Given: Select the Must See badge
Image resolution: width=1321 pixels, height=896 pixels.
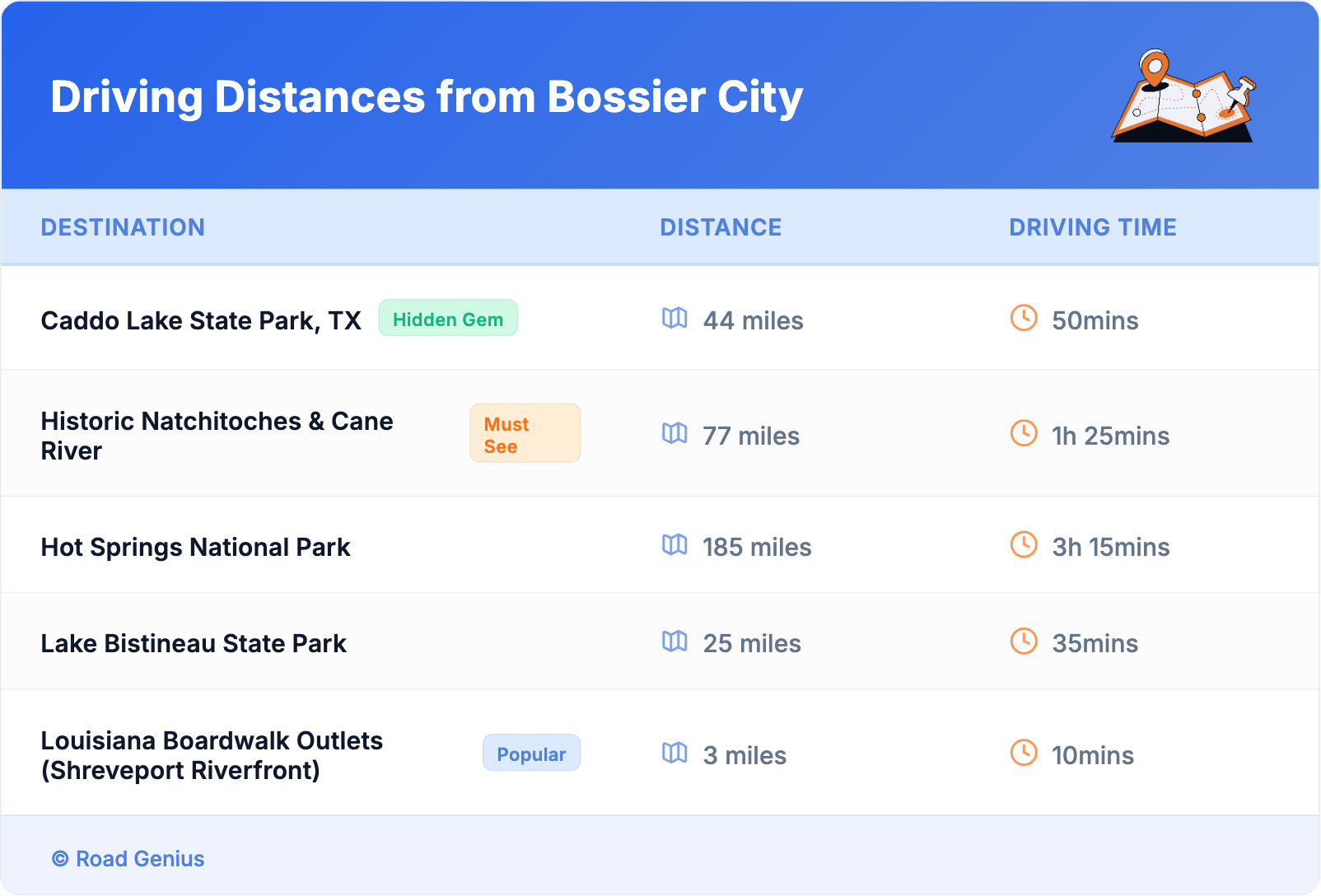Looking at the screenshot, I should pyautogui.click(x=525, y=434).
